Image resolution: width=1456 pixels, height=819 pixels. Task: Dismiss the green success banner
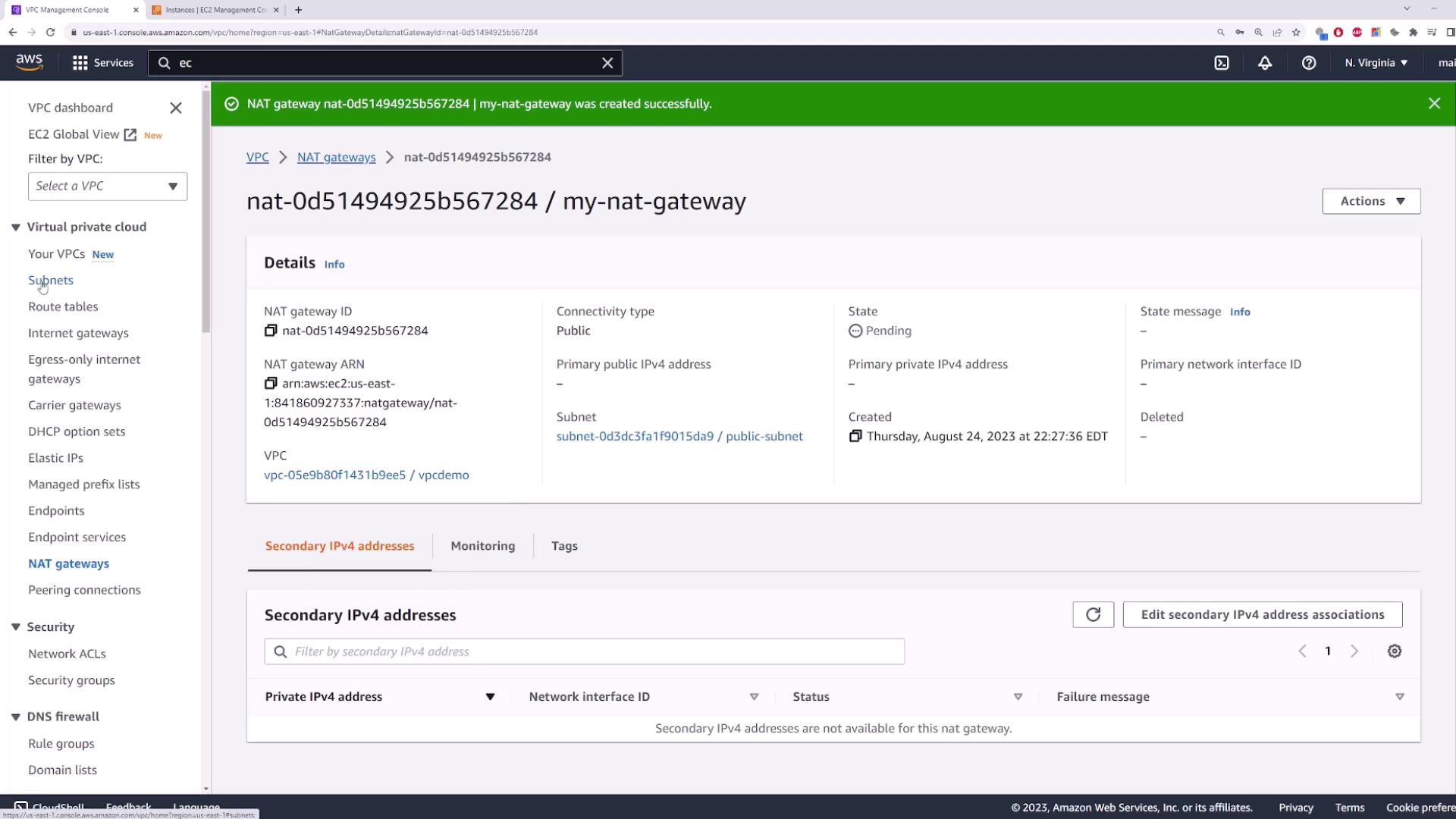point(1434,104)
